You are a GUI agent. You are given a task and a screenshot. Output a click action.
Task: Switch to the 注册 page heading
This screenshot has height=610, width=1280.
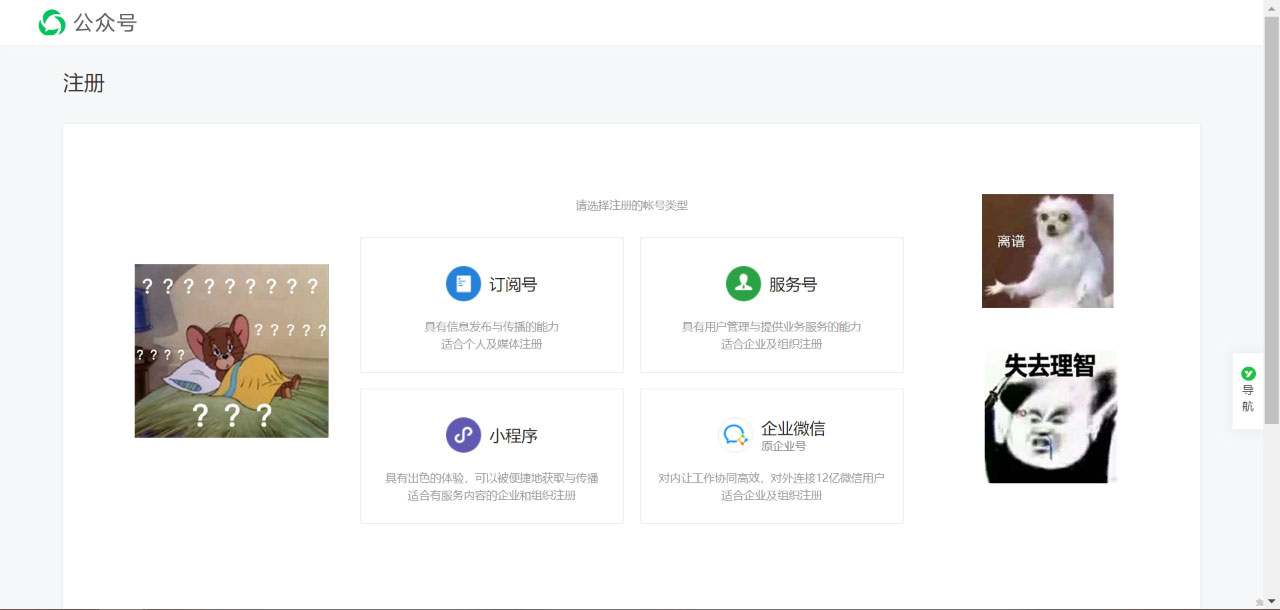84,85
